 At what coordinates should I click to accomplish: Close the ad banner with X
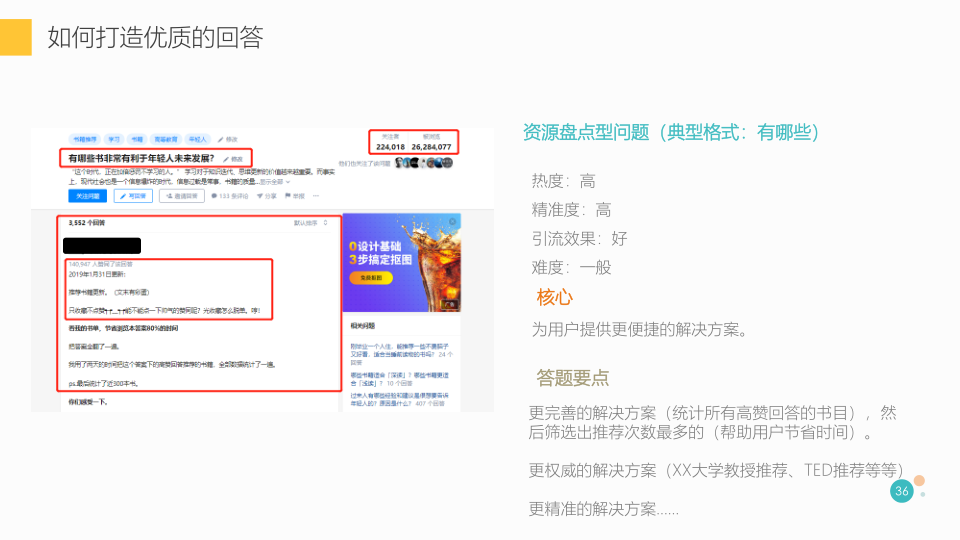452,222
